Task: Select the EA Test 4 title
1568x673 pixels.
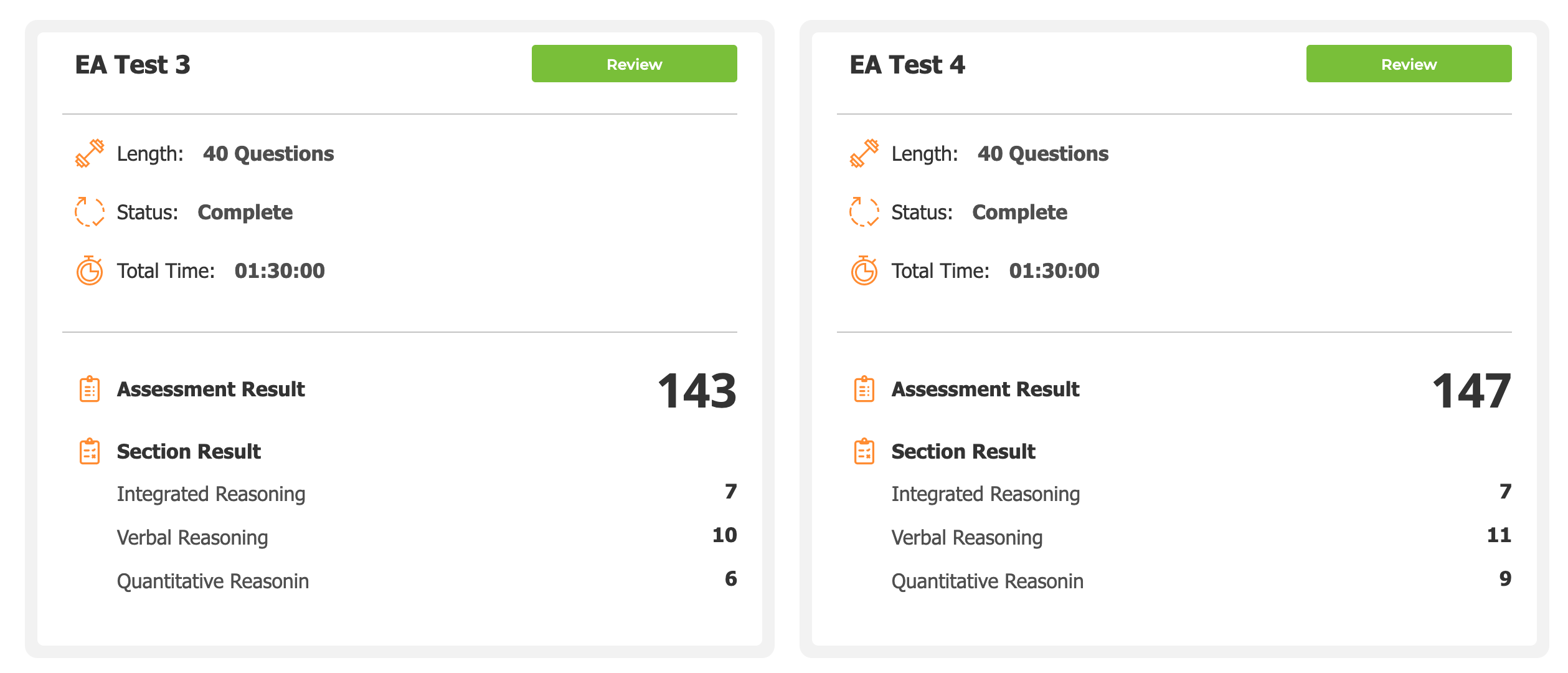Action: (x=907, y=65)
